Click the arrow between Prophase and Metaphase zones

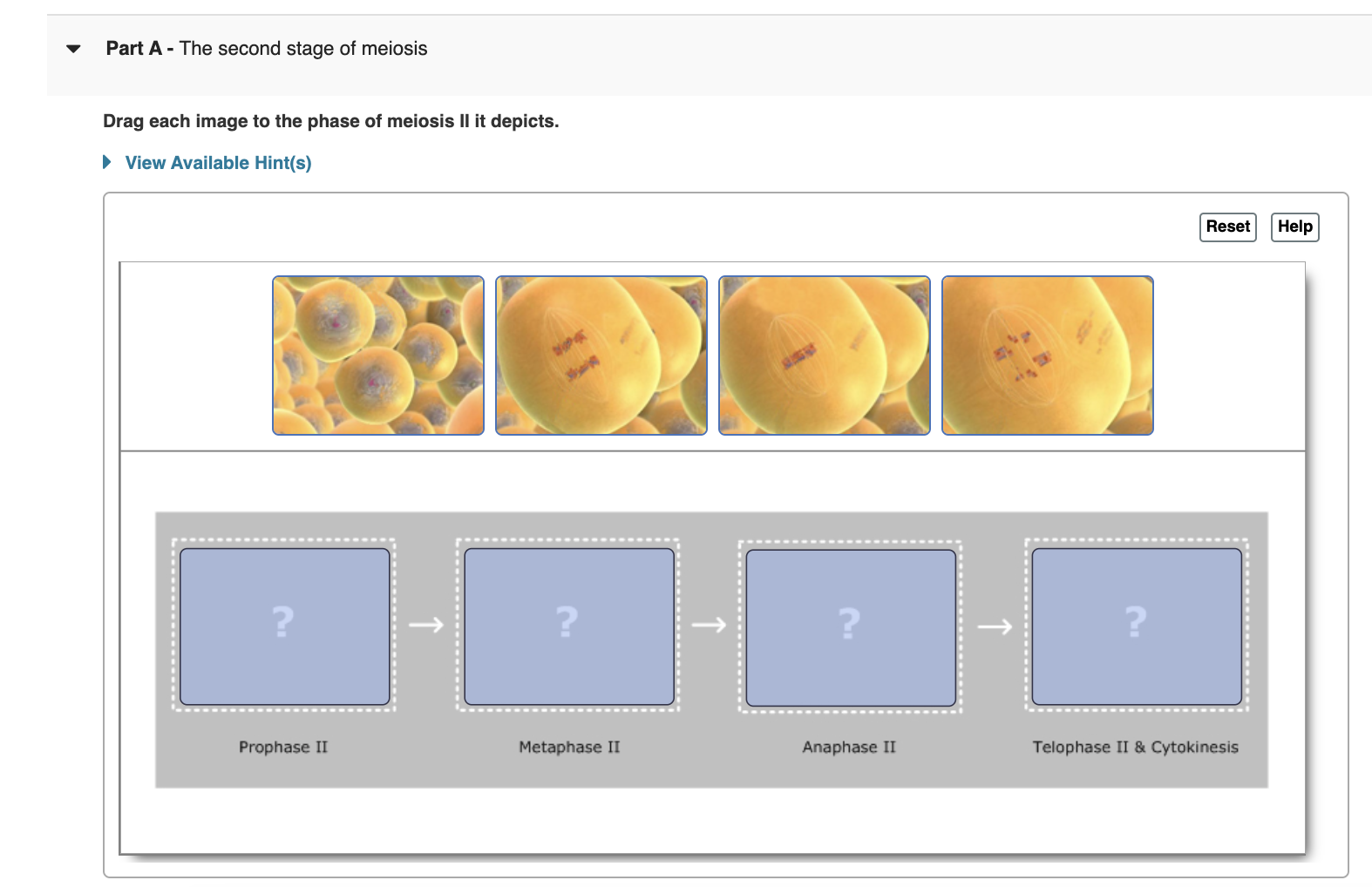427,624
